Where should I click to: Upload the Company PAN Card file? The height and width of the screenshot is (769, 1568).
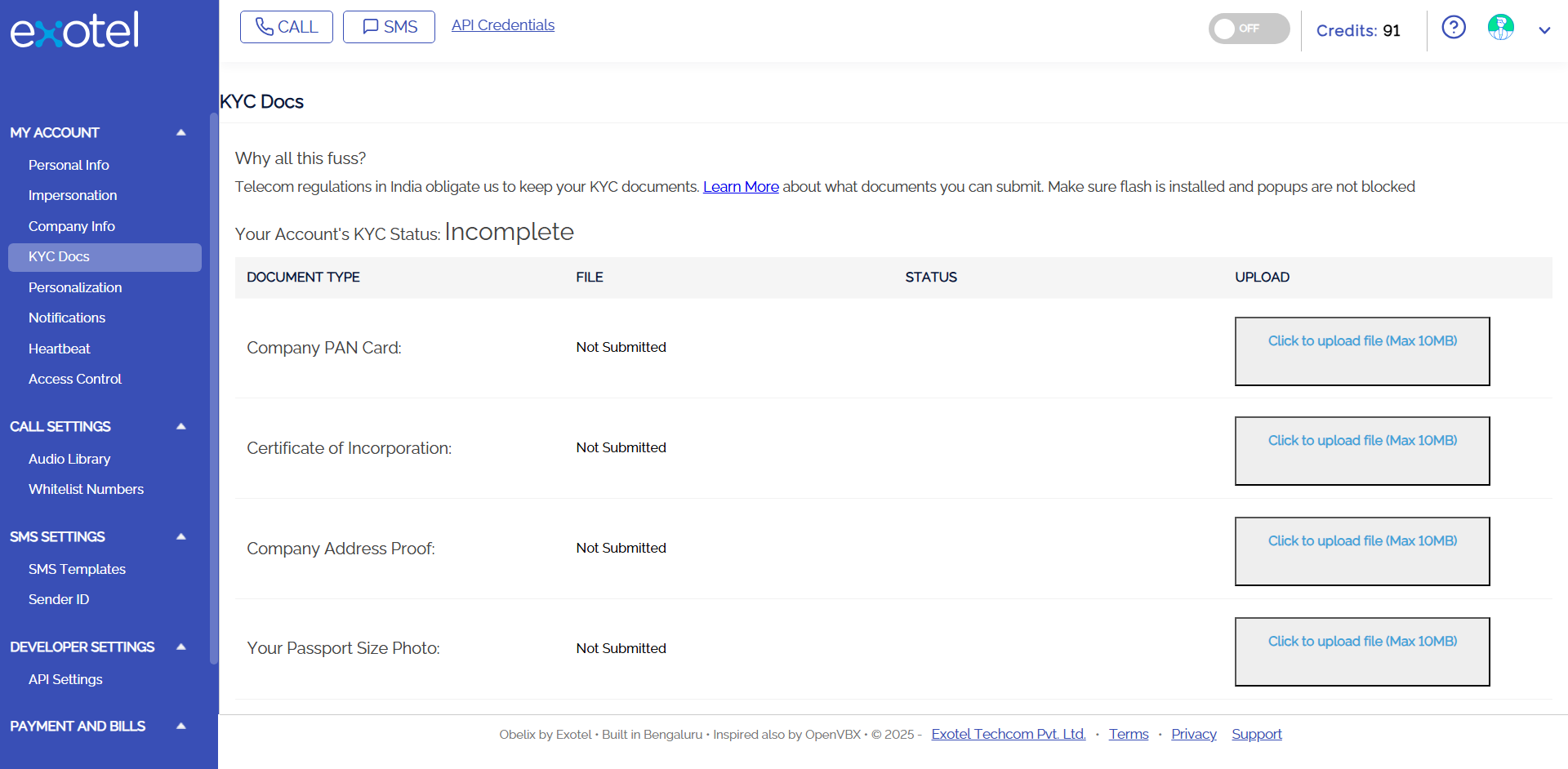point(1362,351)
